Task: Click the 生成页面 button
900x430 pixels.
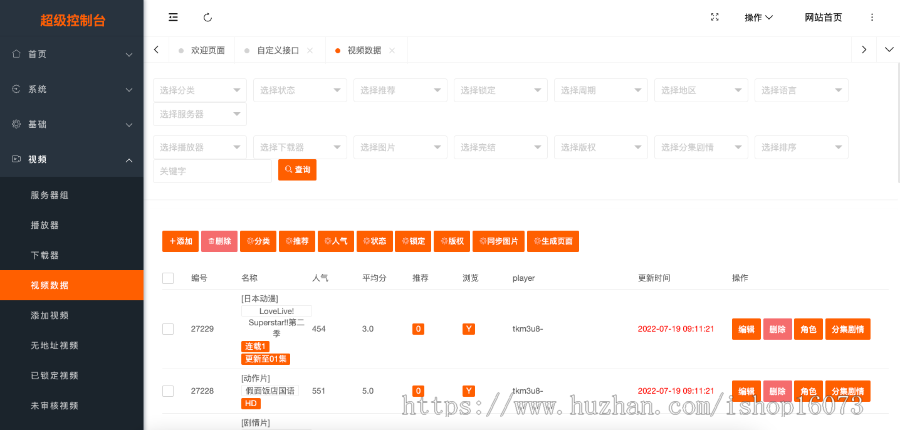Action: (x=553, y=242)
